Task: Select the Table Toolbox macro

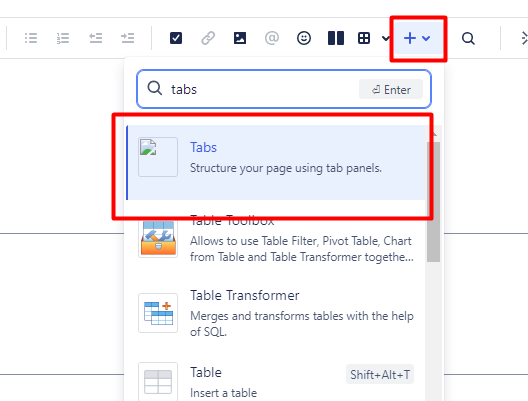Action: [x=276, y=238]
